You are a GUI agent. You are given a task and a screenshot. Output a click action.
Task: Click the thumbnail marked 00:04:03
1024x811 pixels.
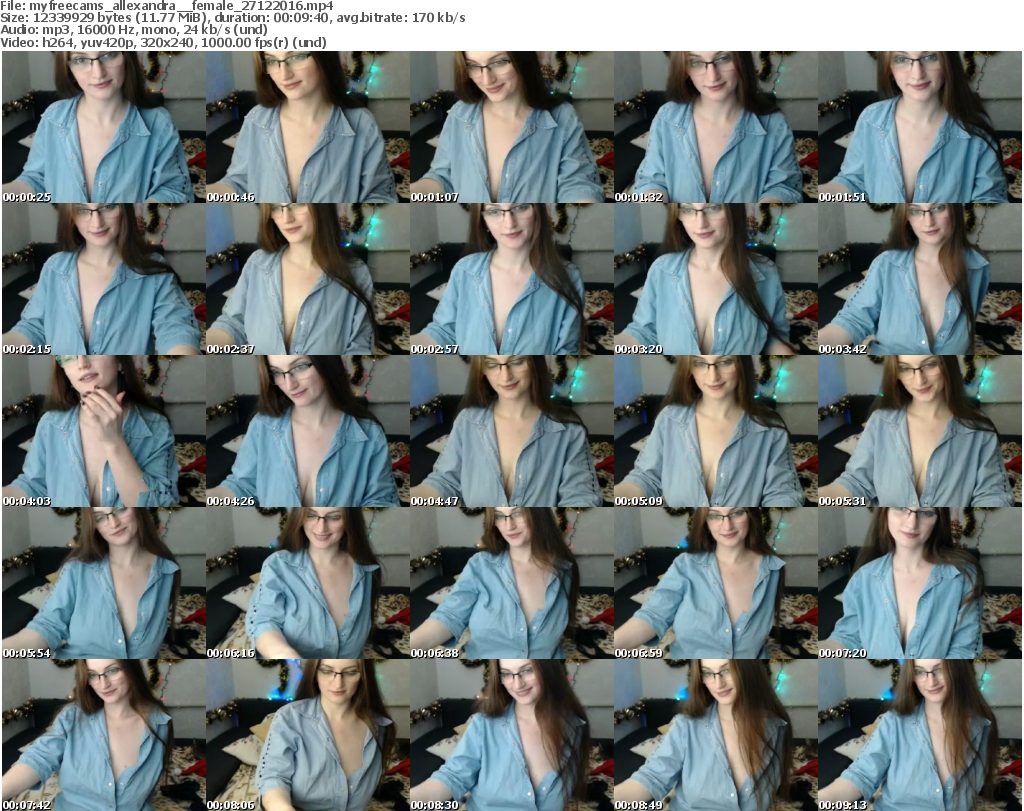102,431
